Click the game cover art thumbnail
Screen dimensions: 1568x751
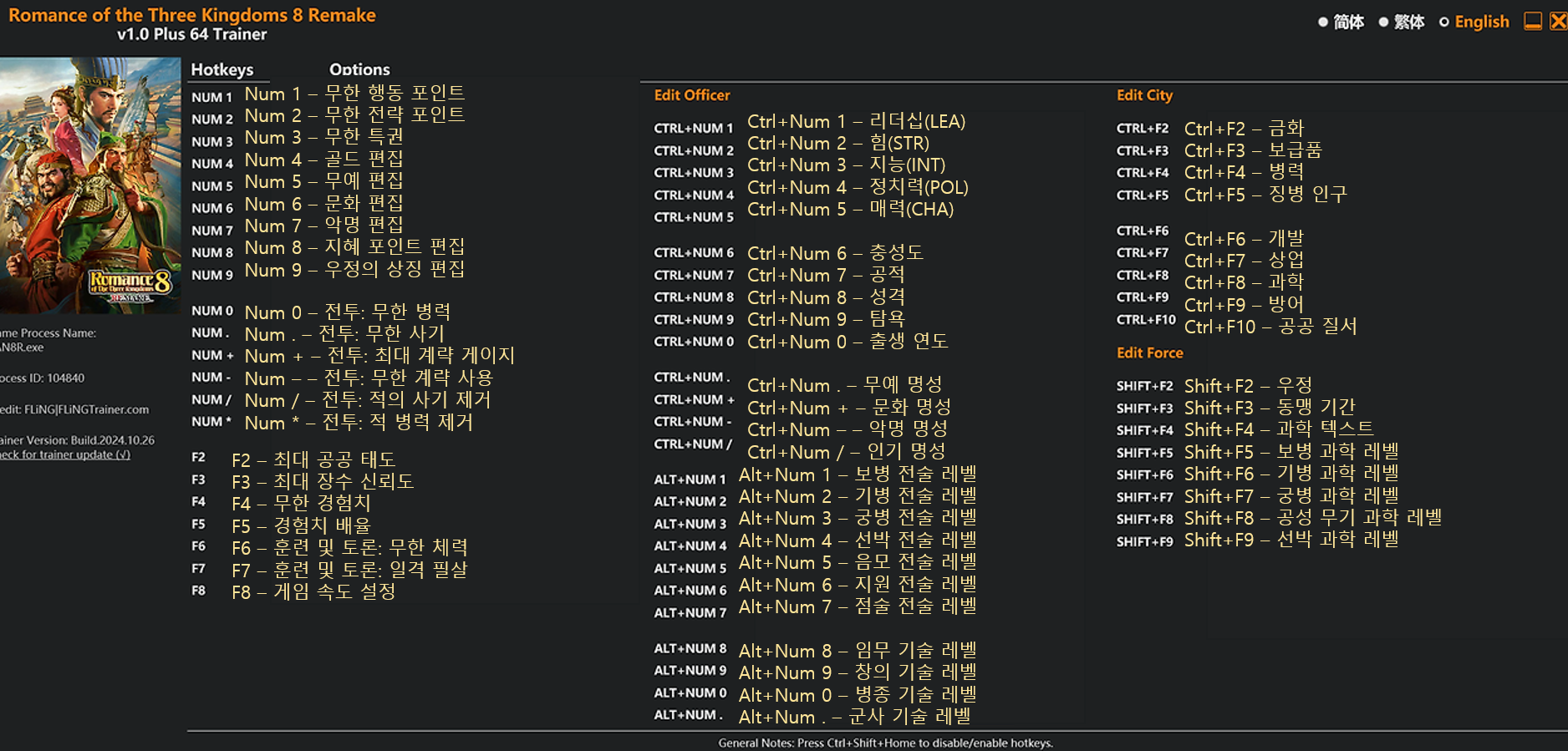click(89, 185)
